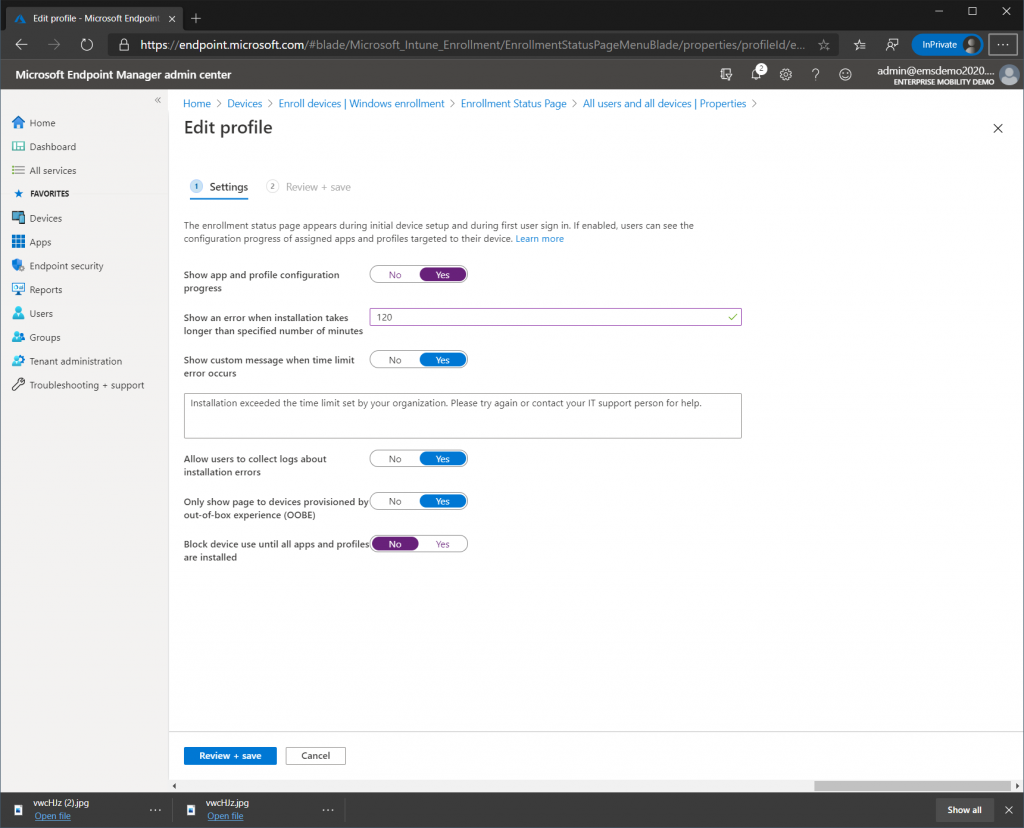1024x828 pixels.
Task: Add this page to favorites star
Action: click(824, 44)
